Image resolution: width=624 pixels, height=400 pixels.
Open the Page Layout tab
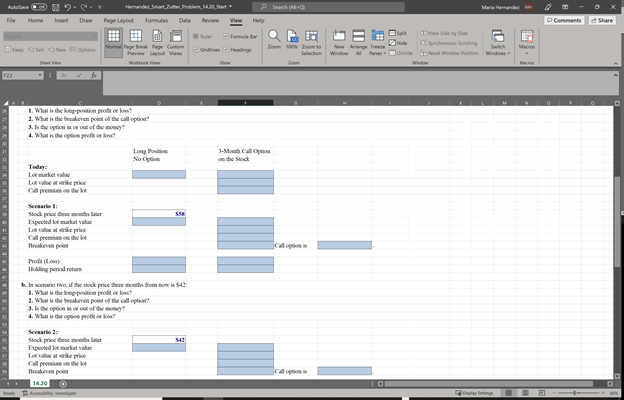[119, 20]
